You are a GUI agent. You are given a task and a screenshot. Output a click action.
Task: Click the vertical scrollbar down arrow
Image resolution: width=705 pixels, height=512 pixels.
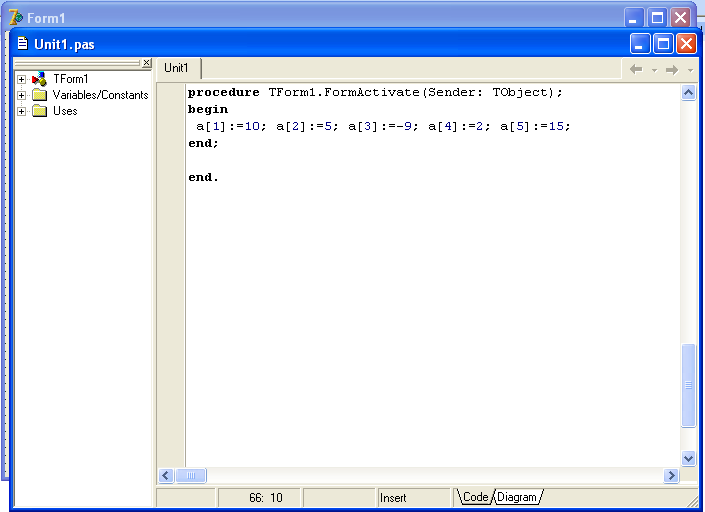pos(688,458)
